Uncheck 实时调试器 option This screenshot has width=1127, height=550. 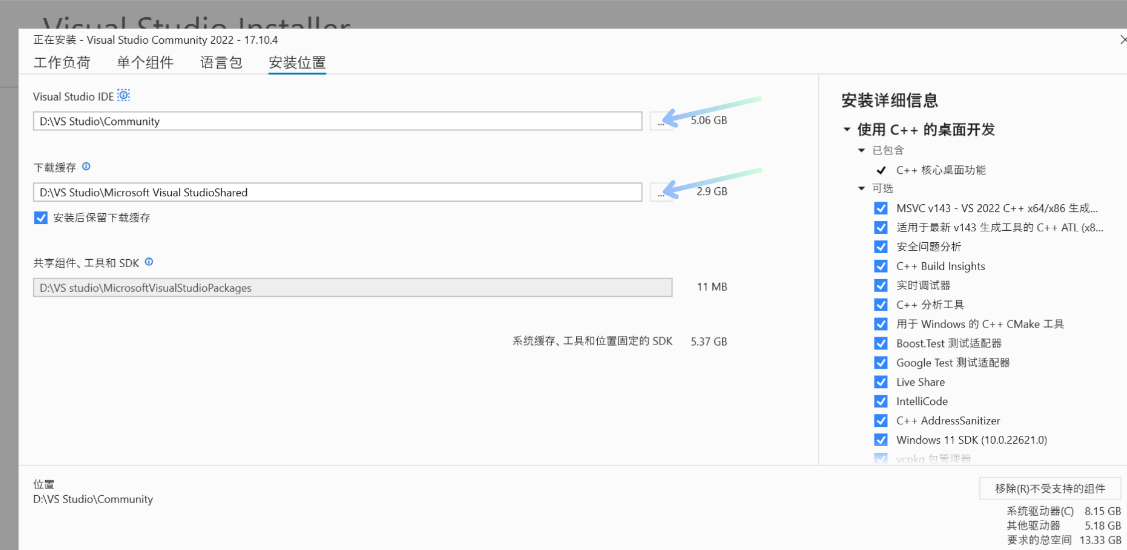(x=880, y=285)
